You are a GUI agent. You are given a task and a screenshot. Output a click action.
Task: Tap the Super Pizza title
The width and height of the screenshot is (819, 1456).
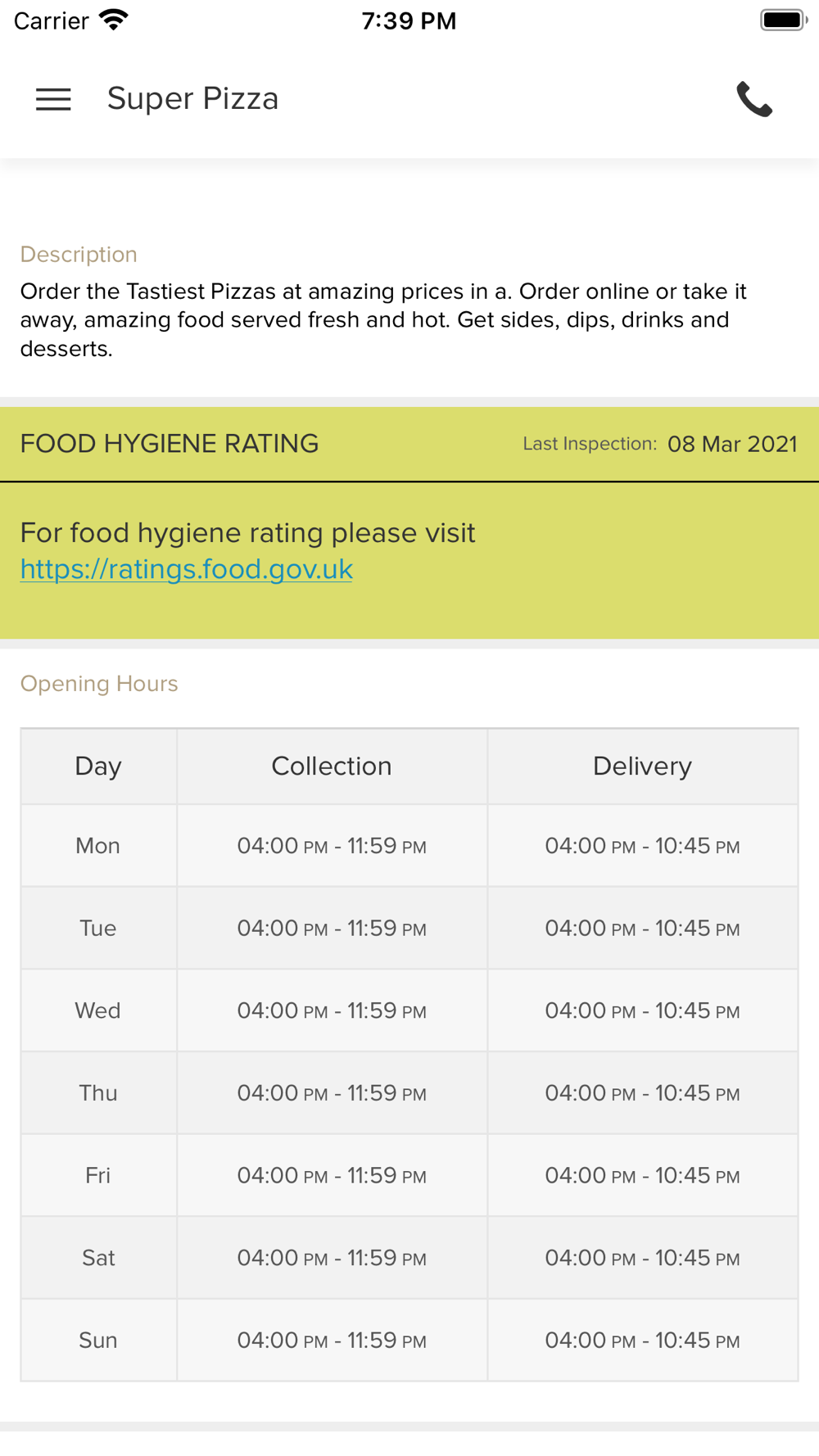[x=192, y=99]
